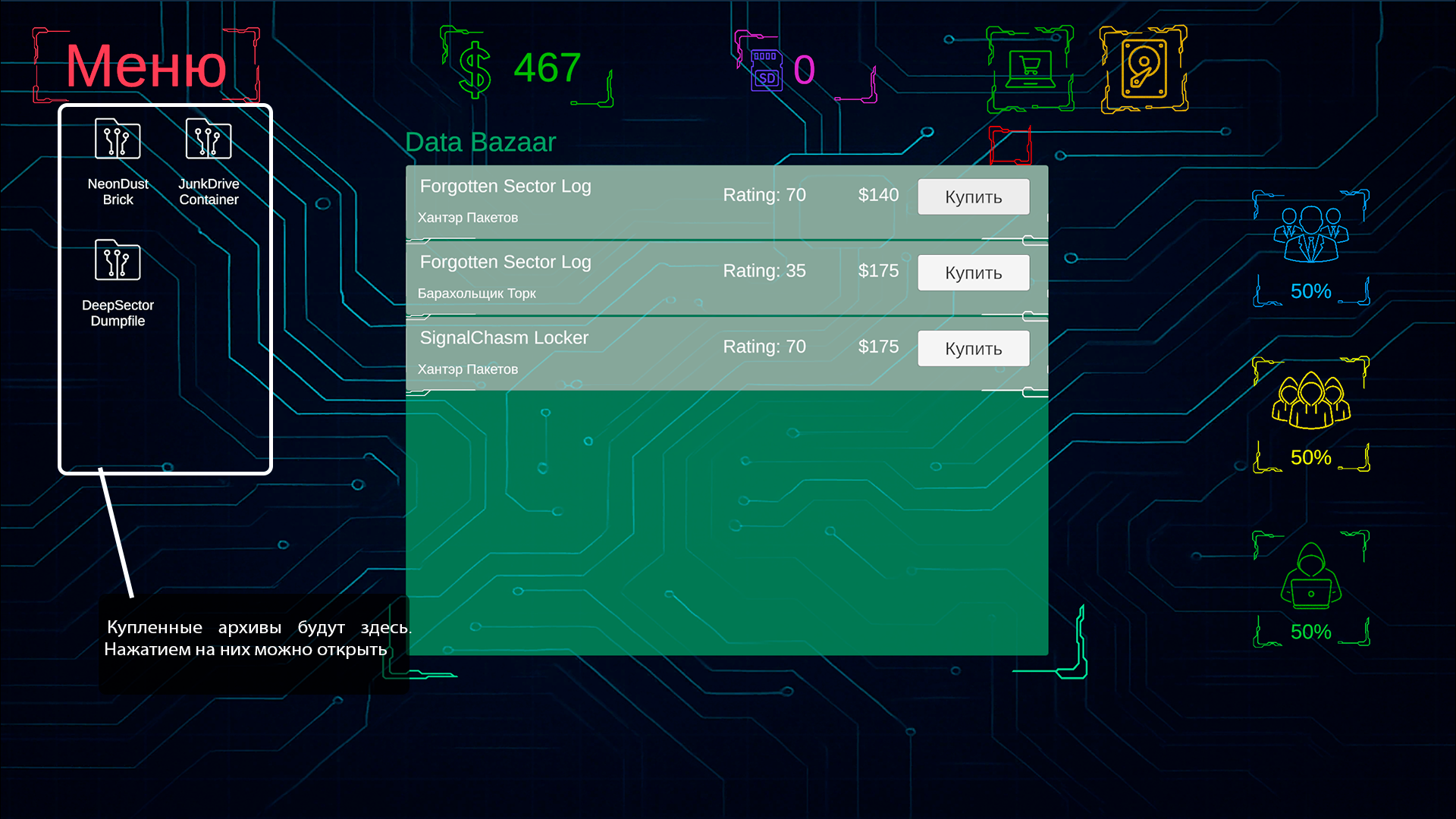Open the NeonDust Brick archive folder
1456x819 pixels.
[118, 140]
